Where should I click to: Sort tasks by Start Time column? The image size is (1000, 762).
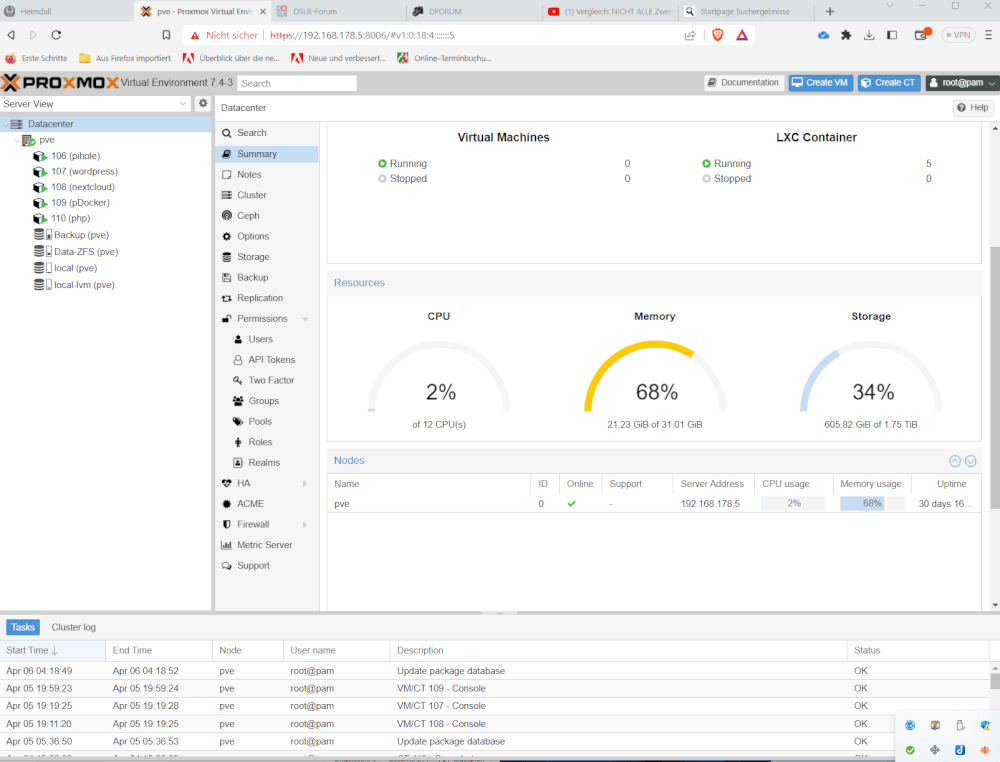53,650
